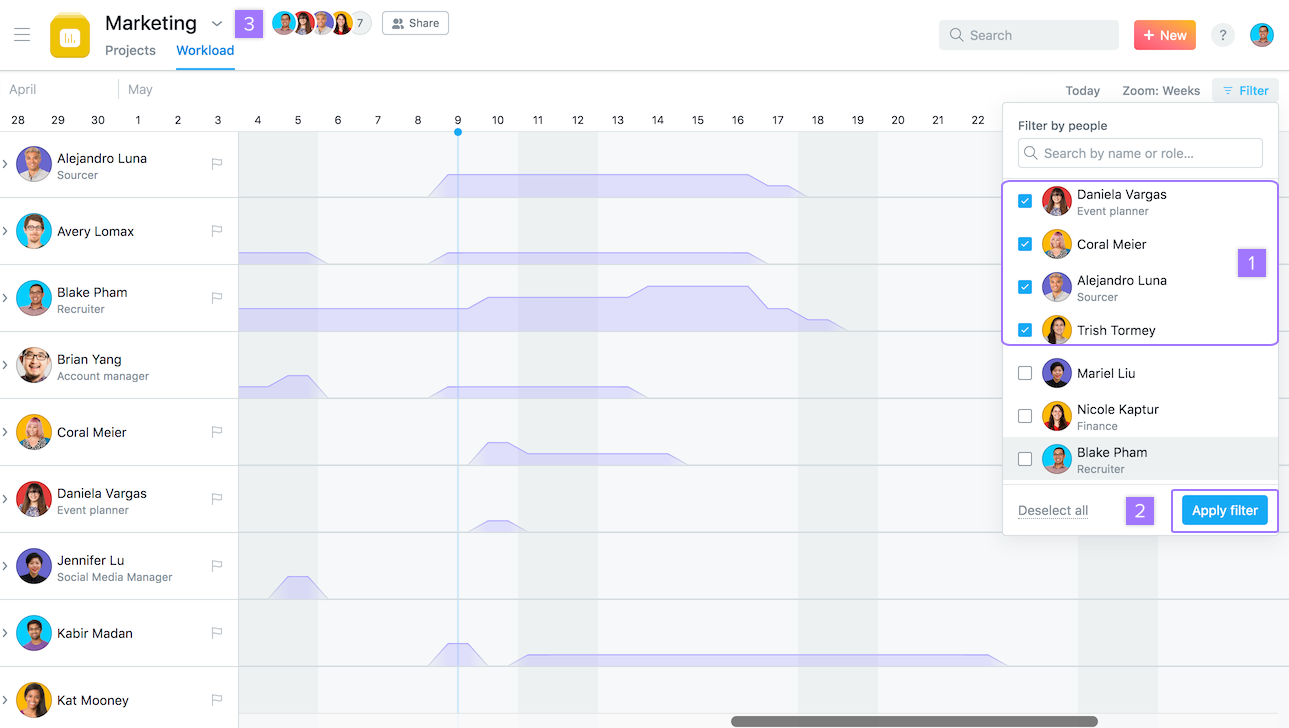Open profile avatar in top right corner
This screenshot has width=1289, height=728.
click(x=1262, y=35)
